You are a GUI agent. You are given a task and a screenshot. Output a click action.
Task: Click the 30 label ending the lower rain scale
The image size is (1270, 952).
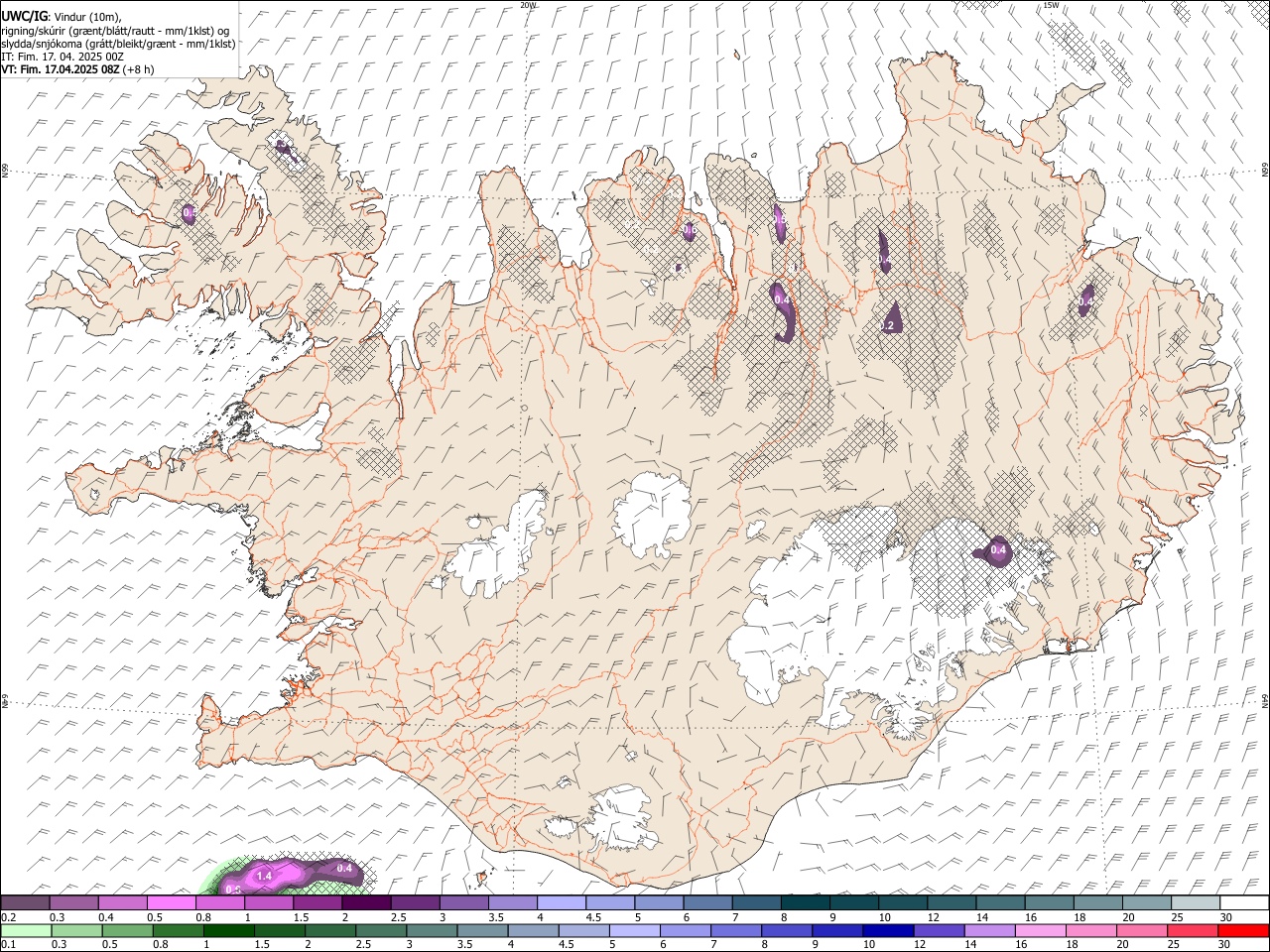[1223, 944]
